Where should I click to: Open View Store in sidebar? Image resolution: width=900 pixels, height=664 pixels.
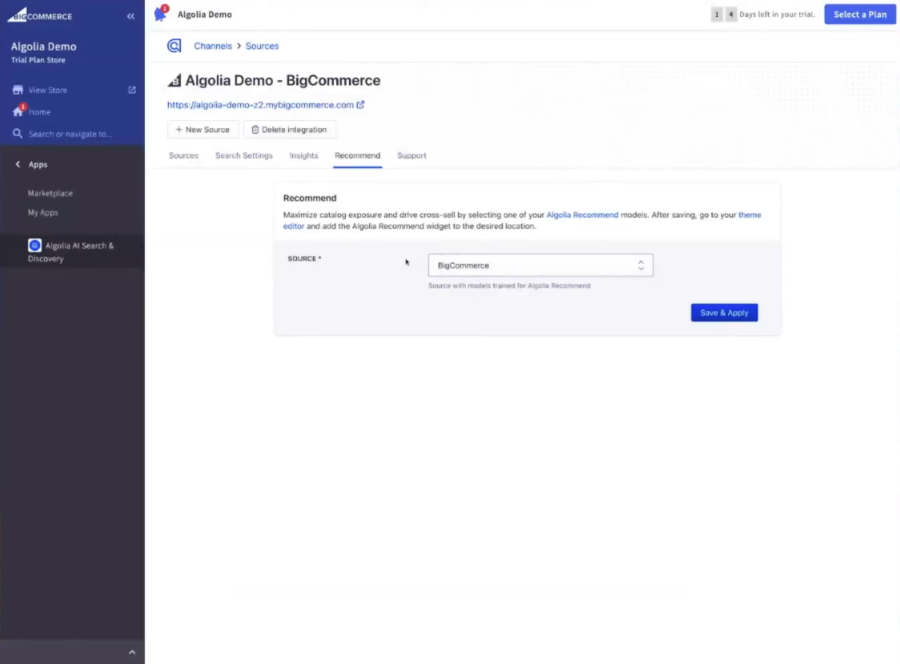click(48, 90)
